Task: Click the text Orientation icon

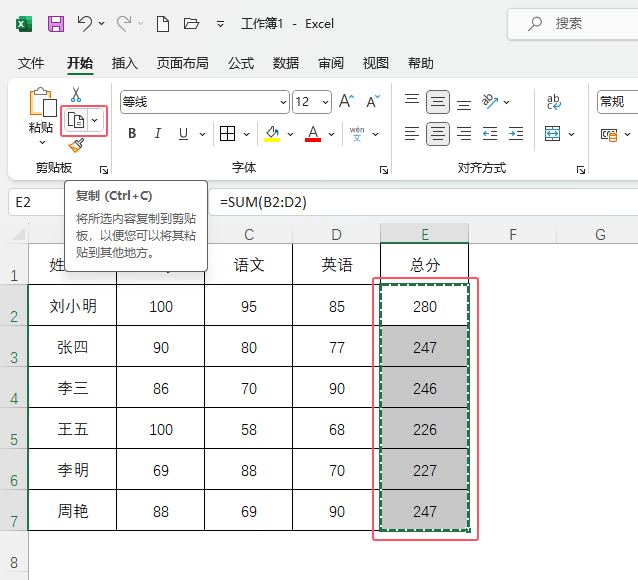Action: (x=490, y=102)
